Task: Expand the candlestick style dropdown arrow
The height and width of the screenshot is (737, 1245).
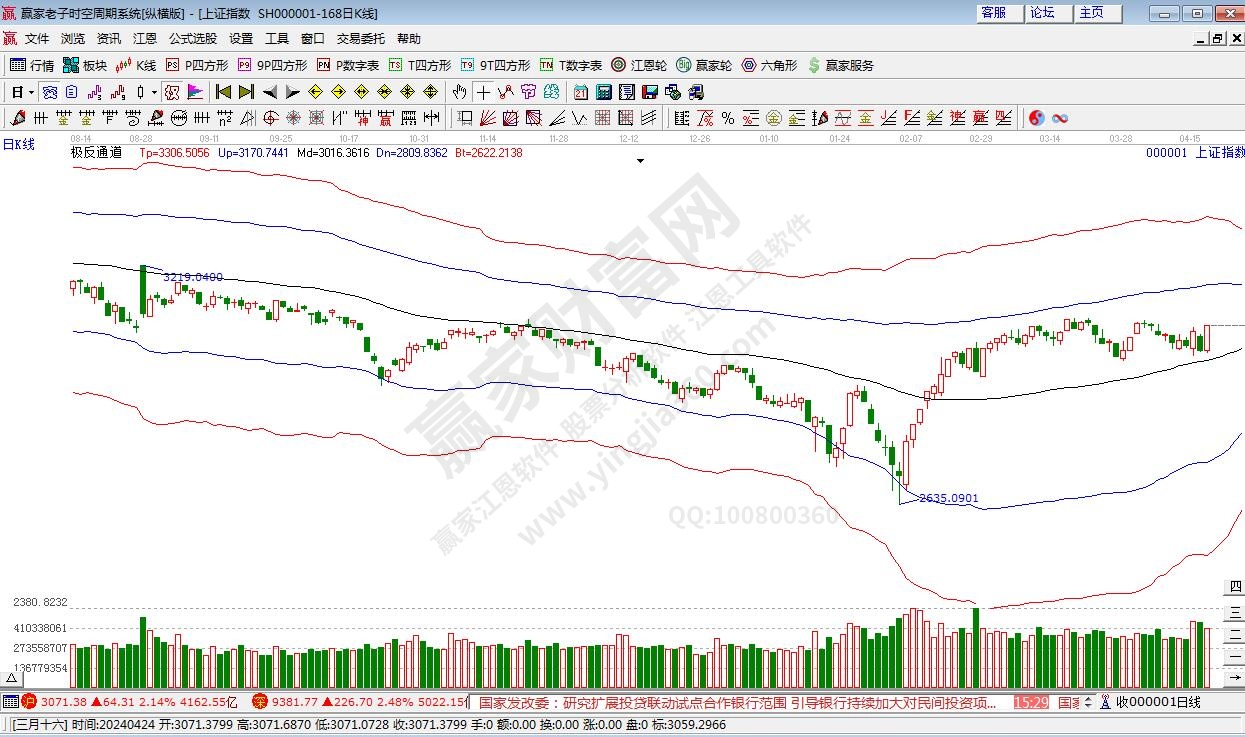Action: coord(153,92)
